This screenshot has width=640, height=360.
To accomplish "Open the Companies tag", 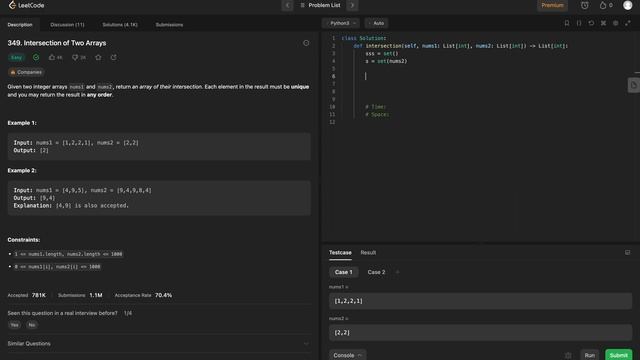I will (26, 72).
